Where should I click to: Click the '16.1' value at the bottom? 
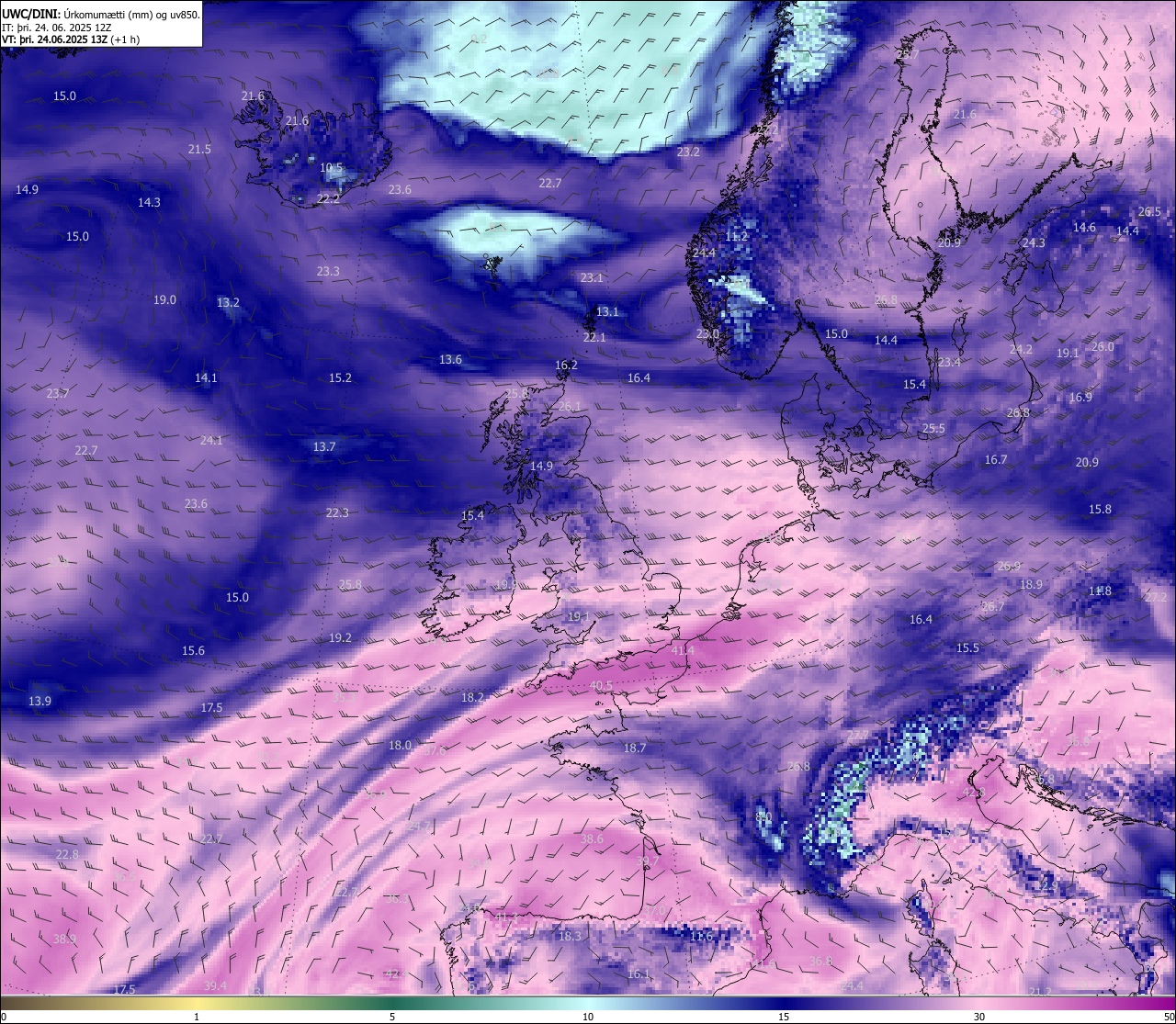(x=639, y=973)
